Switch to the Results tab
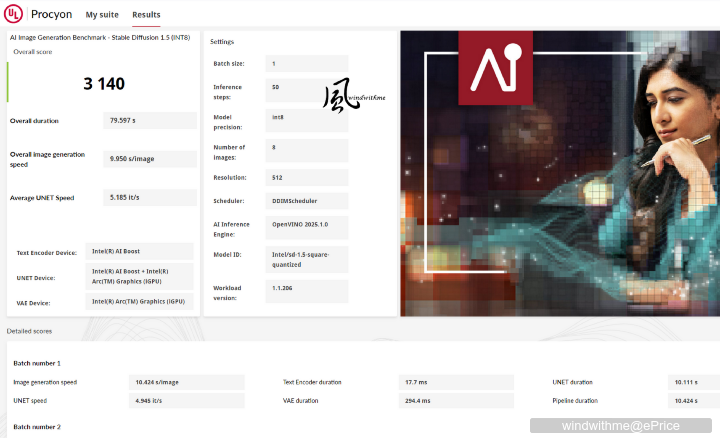 click(x=146, y=15)
